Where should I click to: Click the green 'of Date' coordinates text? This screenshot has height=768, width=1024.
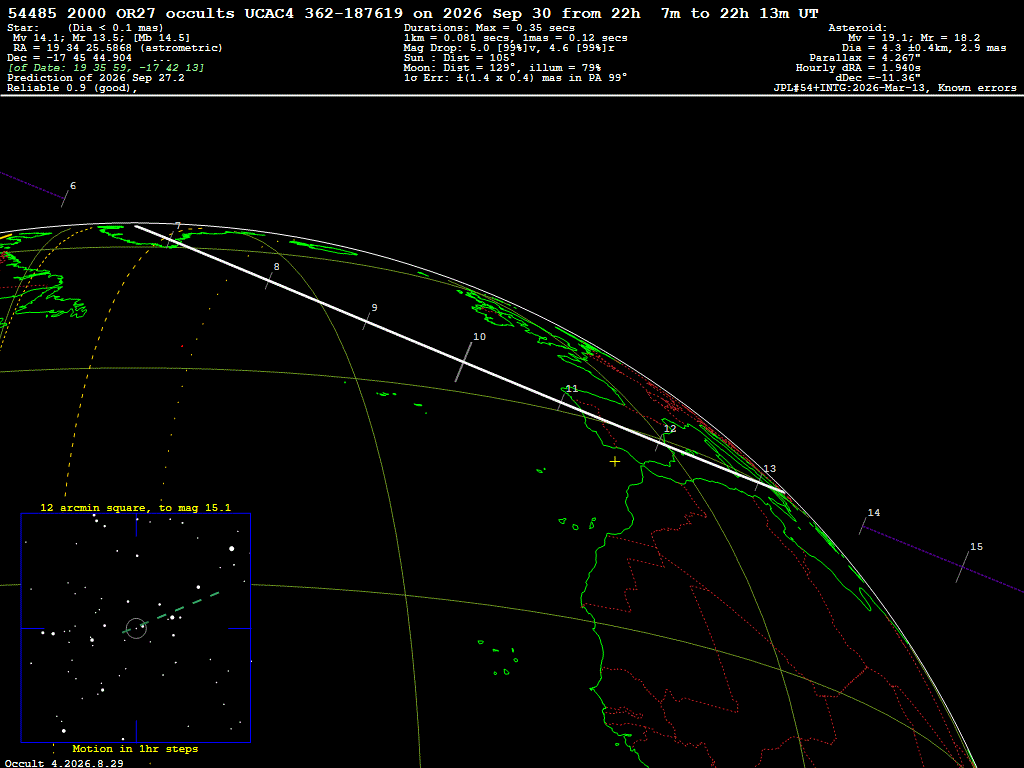[106, 68]
